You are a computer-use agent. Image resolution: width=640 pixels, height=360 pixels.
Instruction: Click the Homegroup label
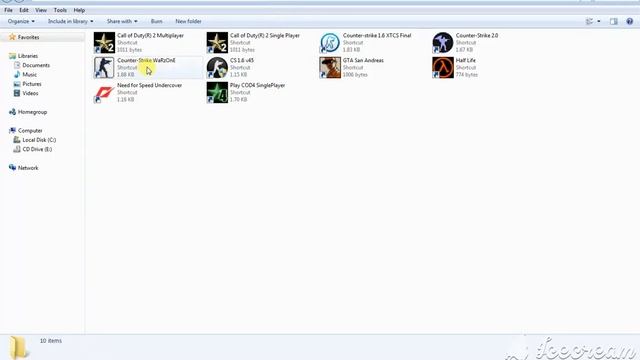click(32, 112)
